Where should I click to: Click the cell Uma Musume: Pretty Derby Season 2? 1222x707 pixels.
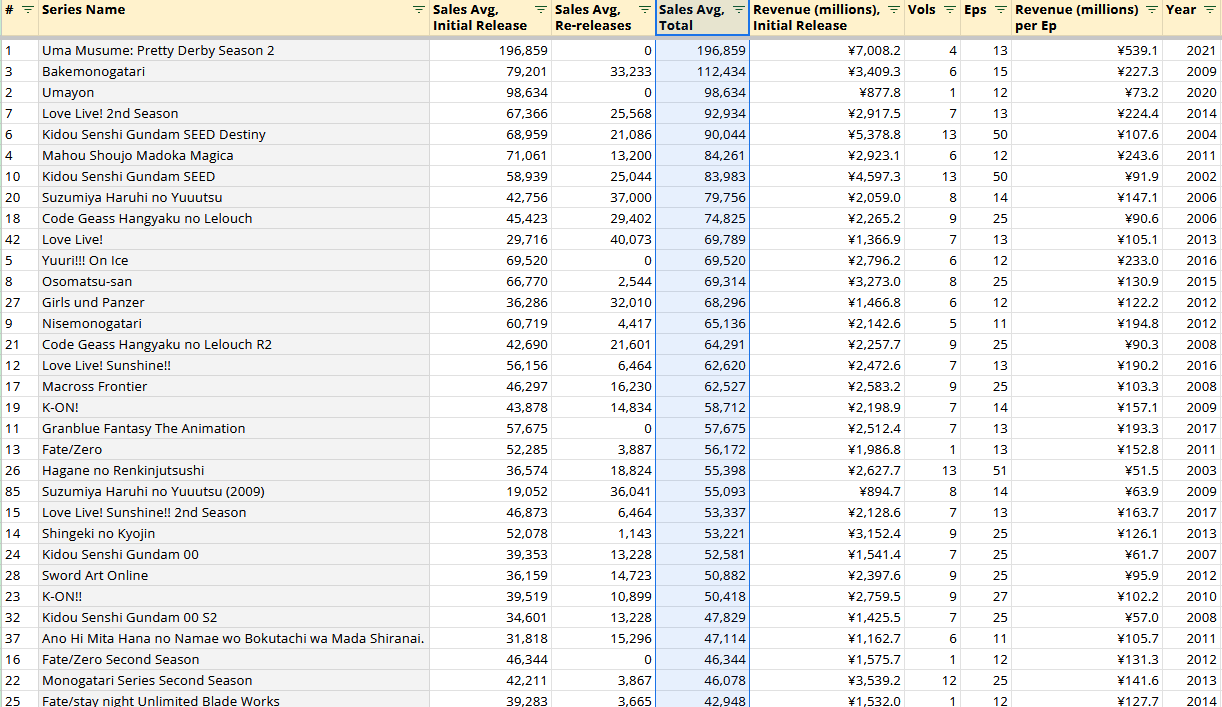pyautogui.click(x=234, y=50)
